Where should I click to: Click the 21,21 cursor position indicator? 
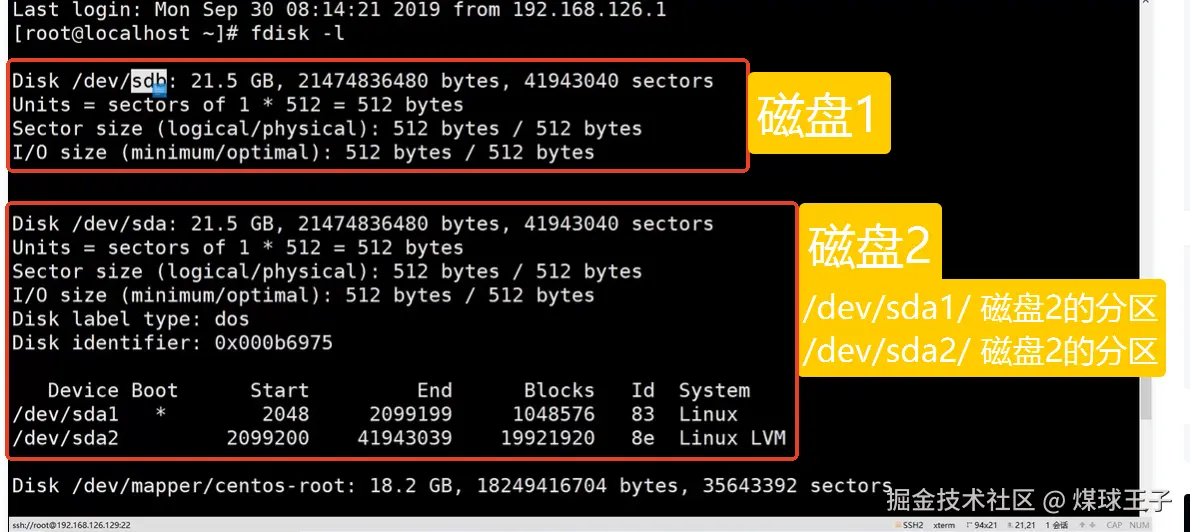[1024, 525]
